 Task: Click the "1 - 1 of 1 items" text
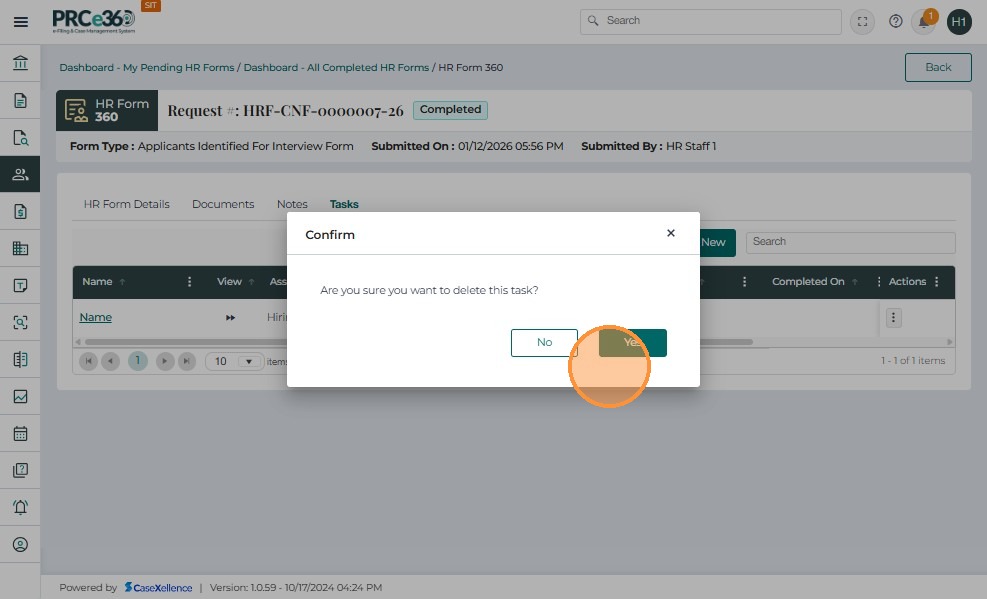point(913,361)
